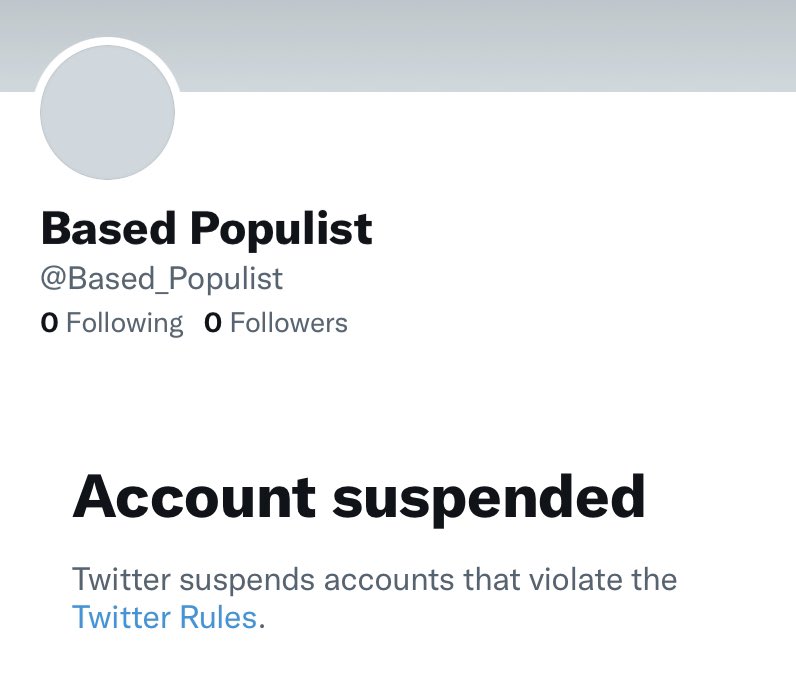This screenshot has height=691, width=796.
Task: Click the gray header banner area
Action: pos(480,45)
